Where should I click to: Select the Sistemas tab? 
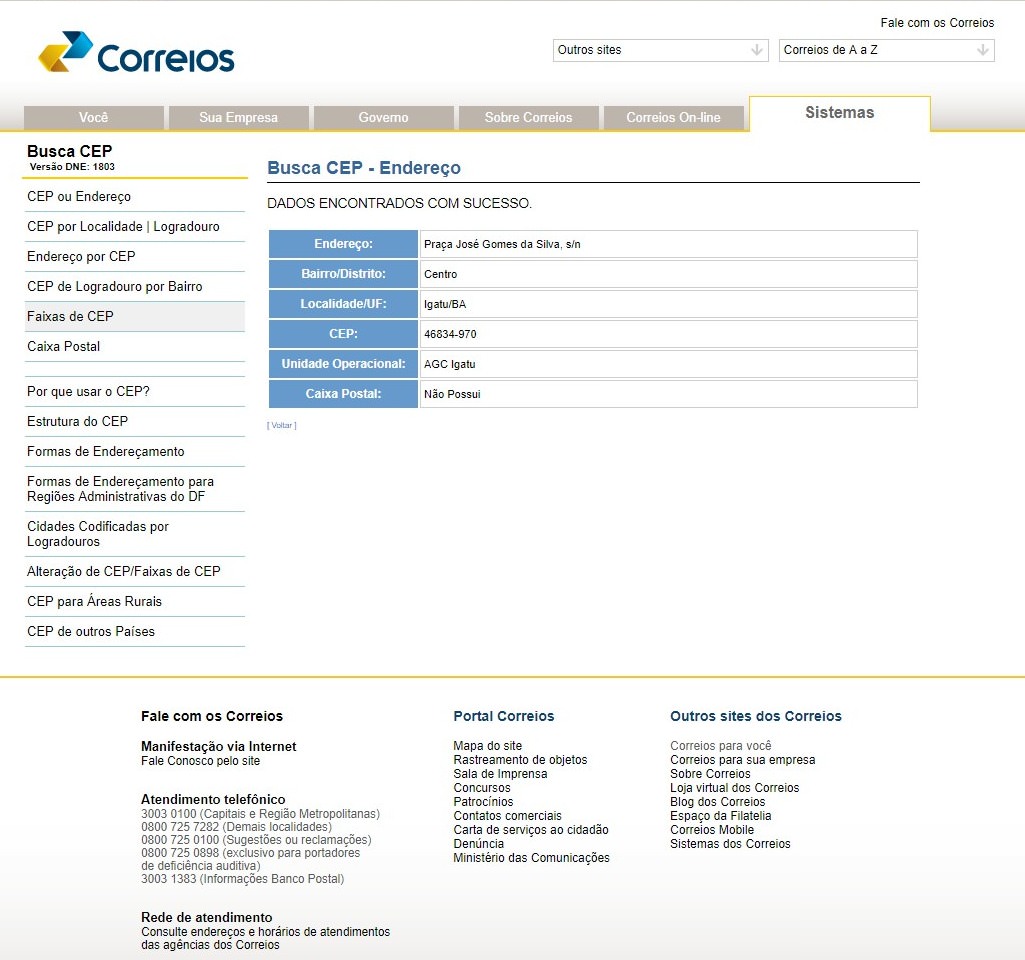839,113
